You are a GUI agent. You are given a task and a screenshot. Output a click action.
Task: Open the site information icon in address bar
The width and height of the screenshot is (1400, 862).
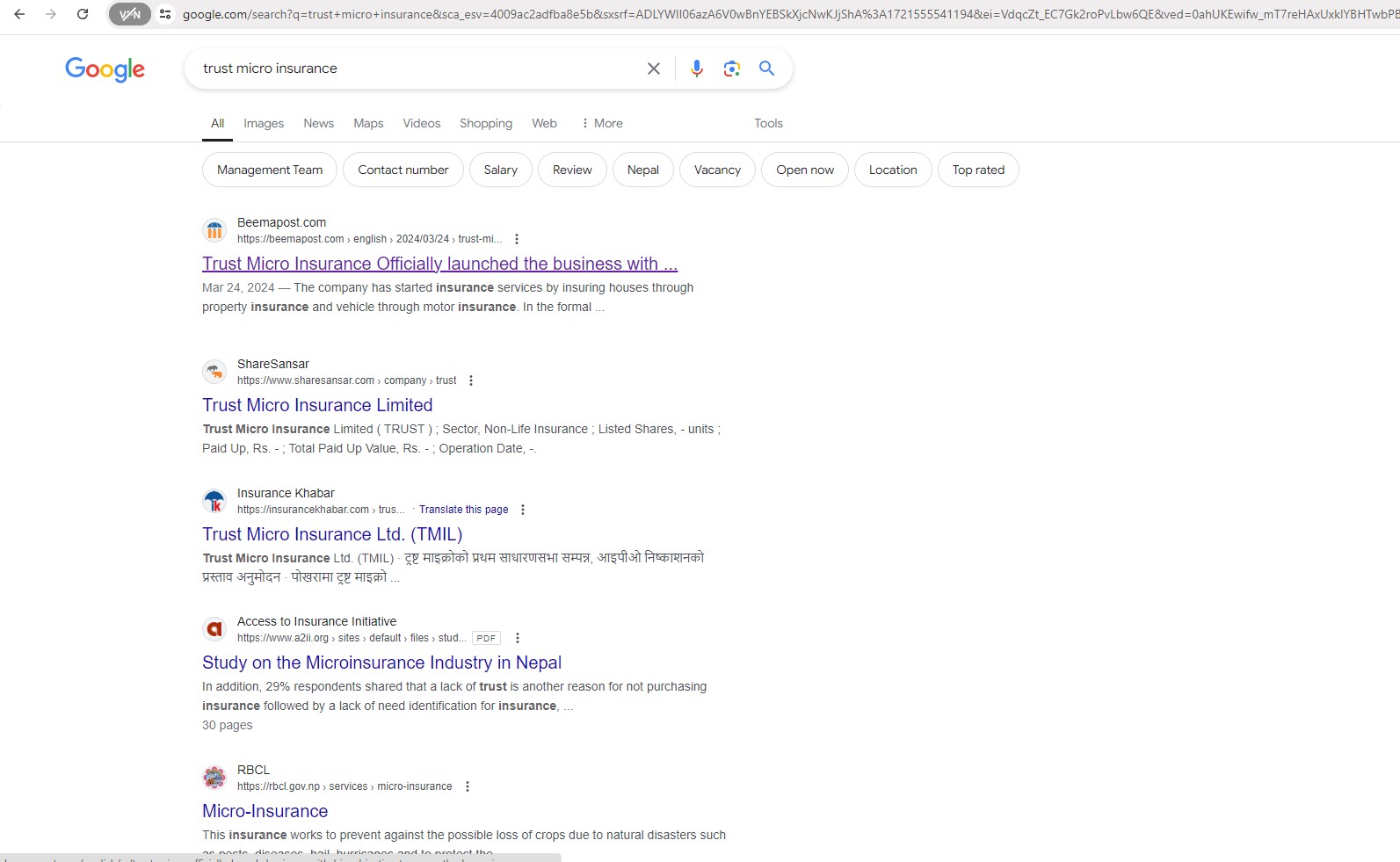165,14
